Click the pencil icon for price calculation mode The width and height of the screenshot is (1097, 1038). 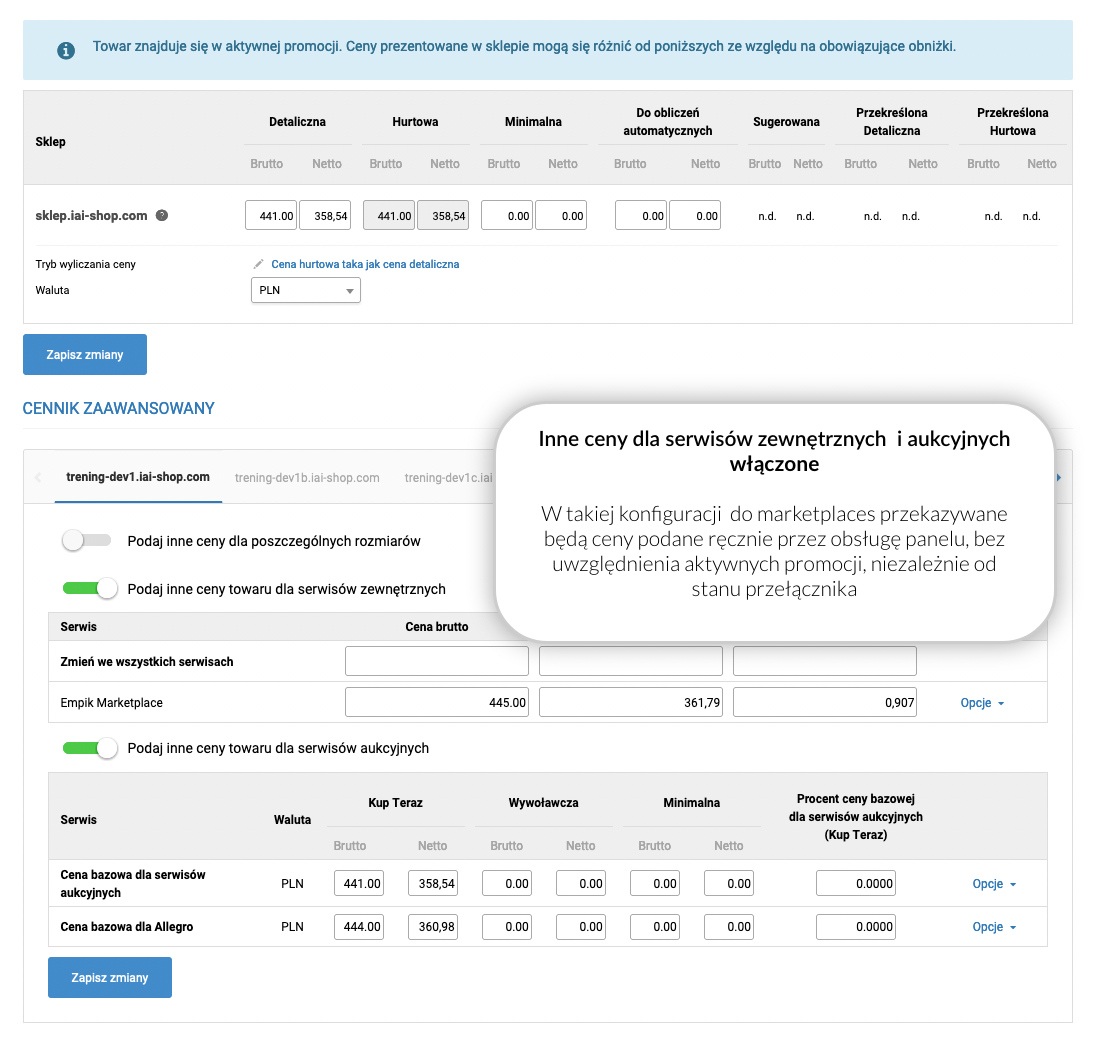259,264
